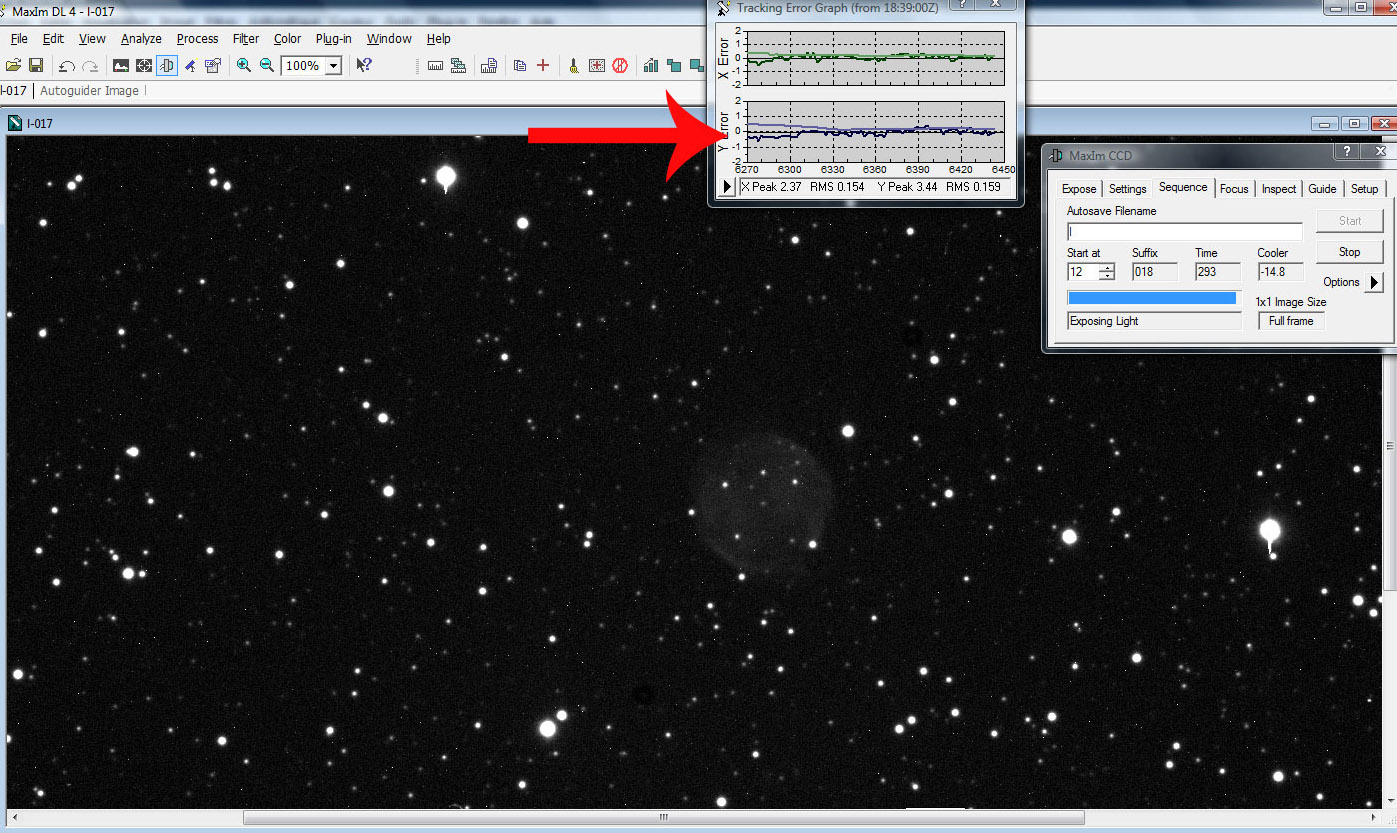Switch to the Inspect tab
Viewport: 1397px width, 833px height.
(1279, 189)
